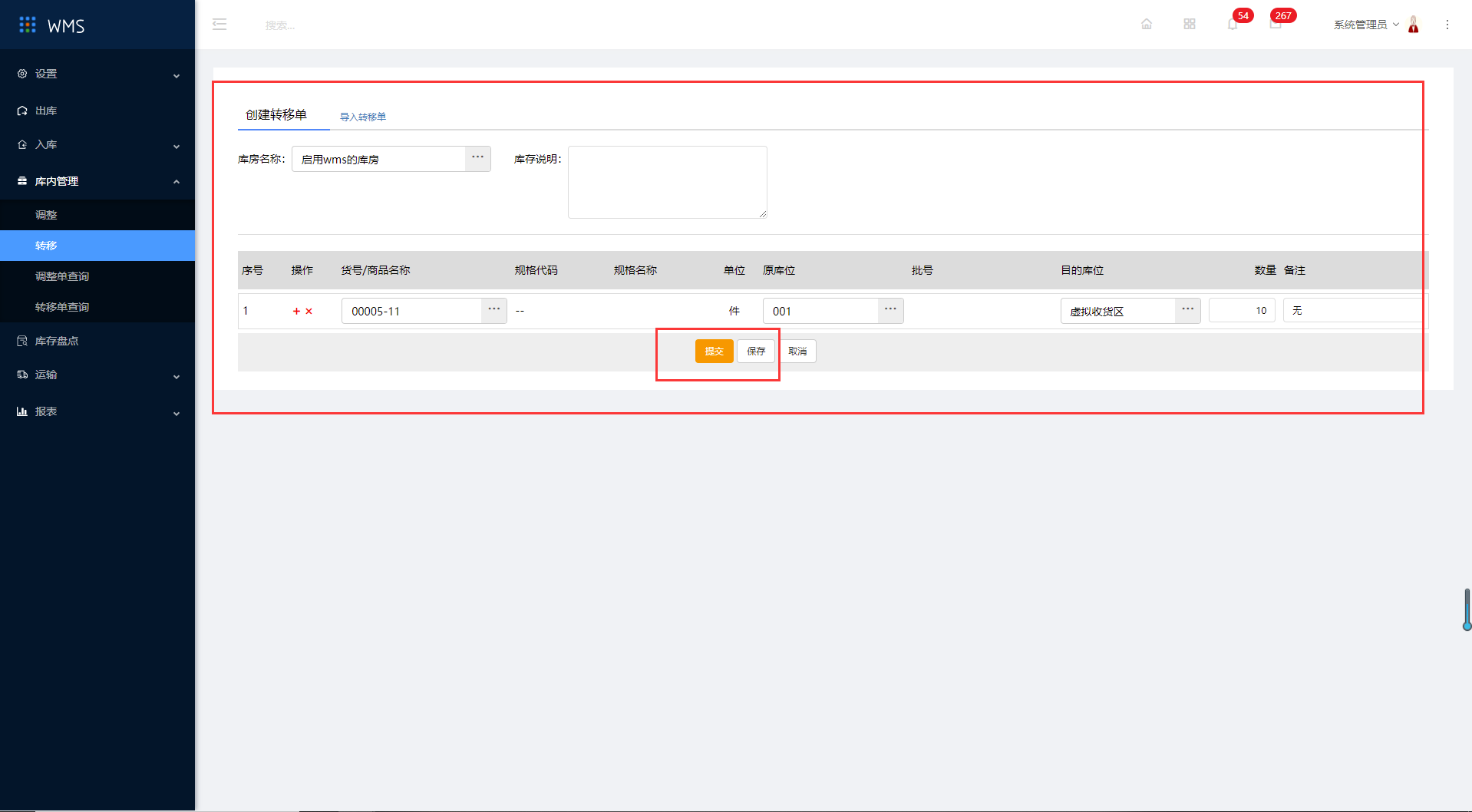Click the 库存说明 text area

coord(668,182)
